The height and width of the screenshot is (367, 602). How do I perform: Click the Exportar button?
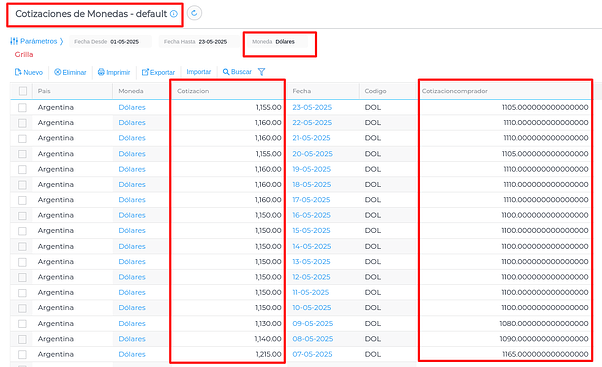point(158,72)
